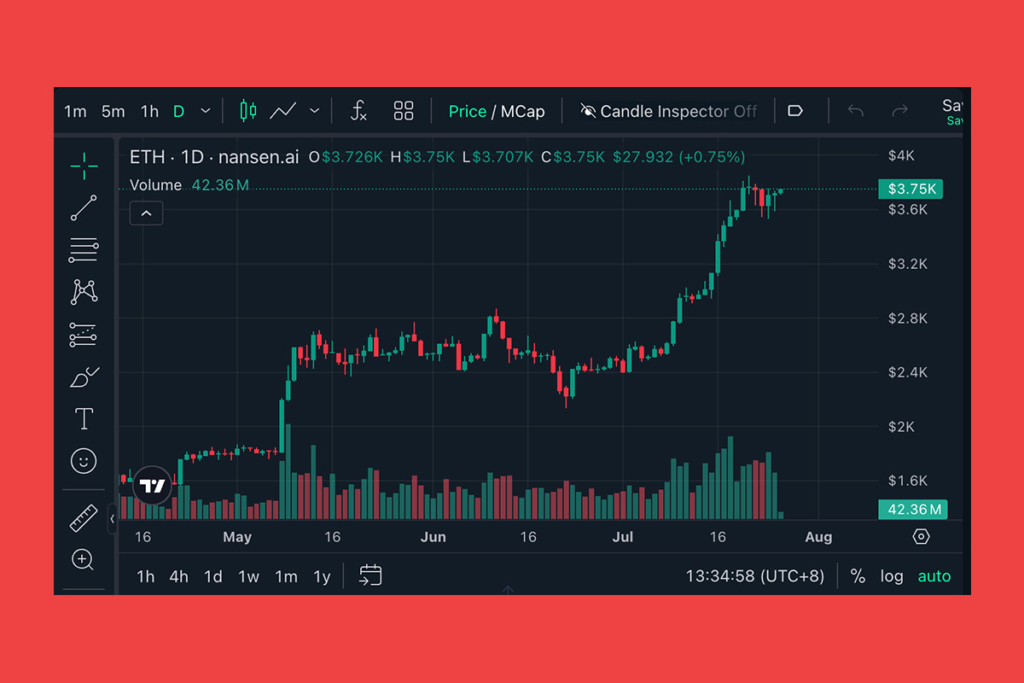Toggle the Candle Inspector on

coord(668,111)
